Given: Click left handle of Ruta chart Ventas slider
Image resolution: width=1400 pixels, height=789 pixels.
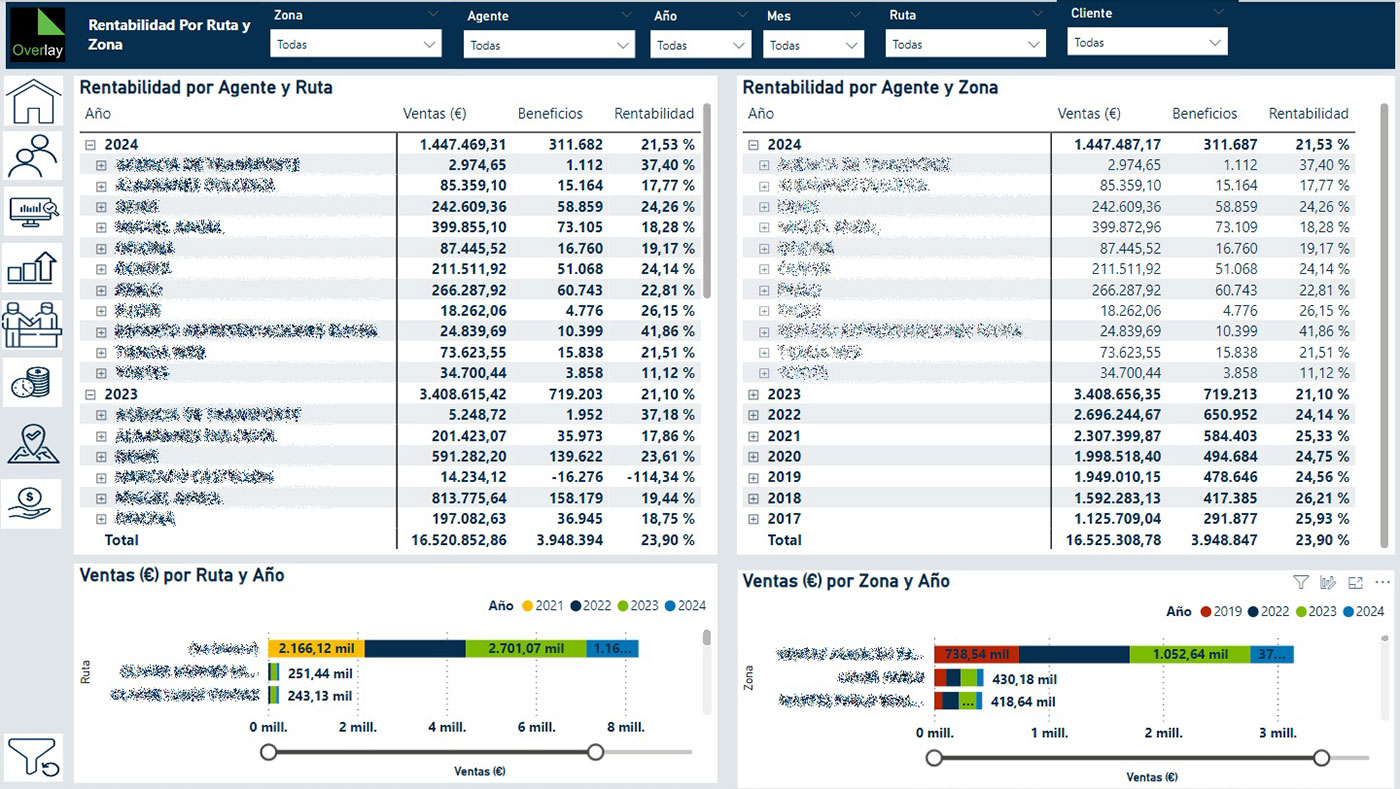Looking at the screenshot, I should click(x=269, y=752).
